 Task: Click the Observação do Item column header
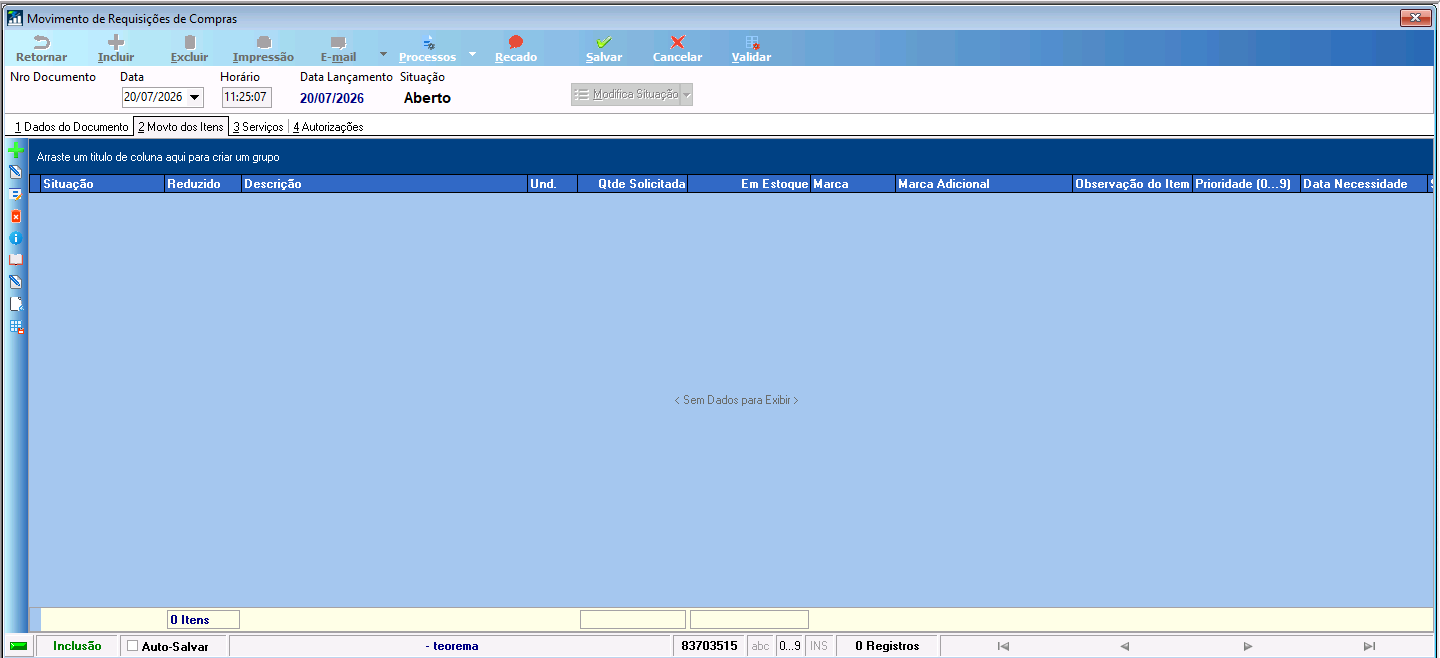pos(1132,184)
